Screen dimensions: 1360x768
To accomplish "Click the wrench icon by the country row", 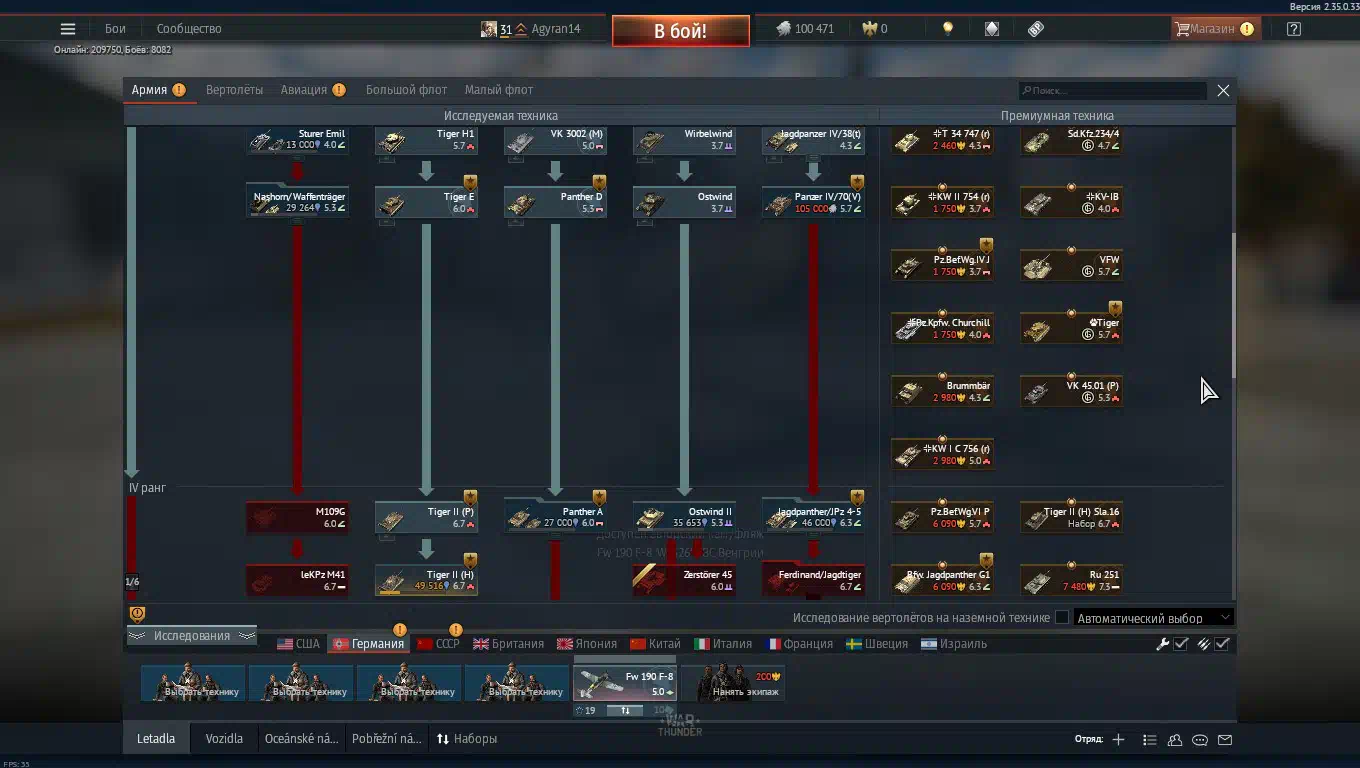I will pyautogui.click(x=1162, y=644).
